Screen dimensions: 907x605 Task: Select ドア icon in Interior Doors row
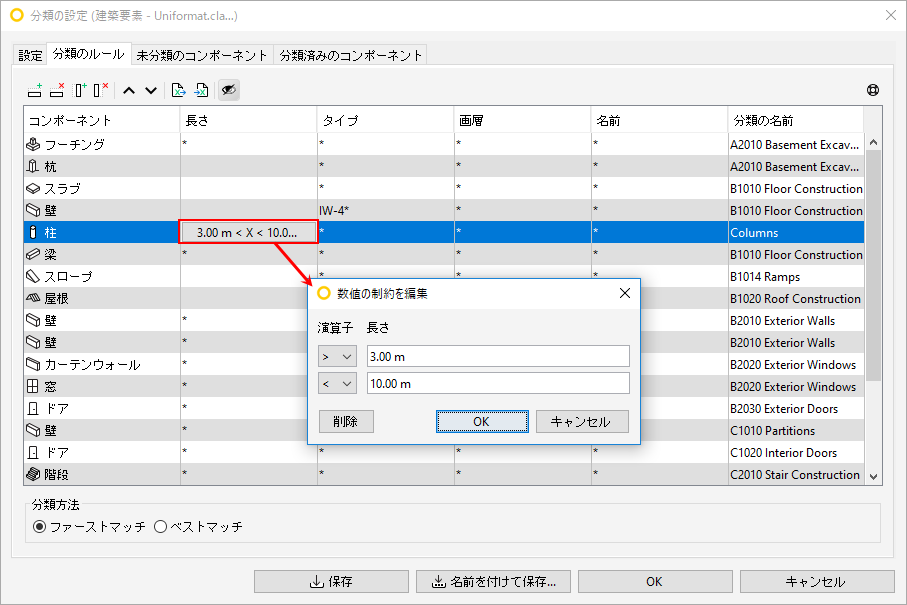33,452
